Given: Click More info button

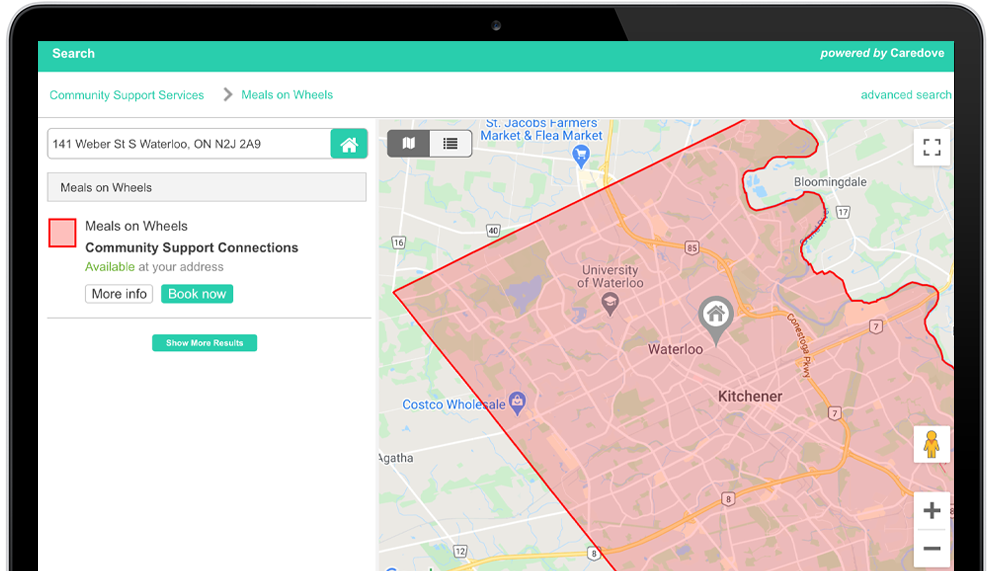Looking at the screenshot, I should pos(119,294).
